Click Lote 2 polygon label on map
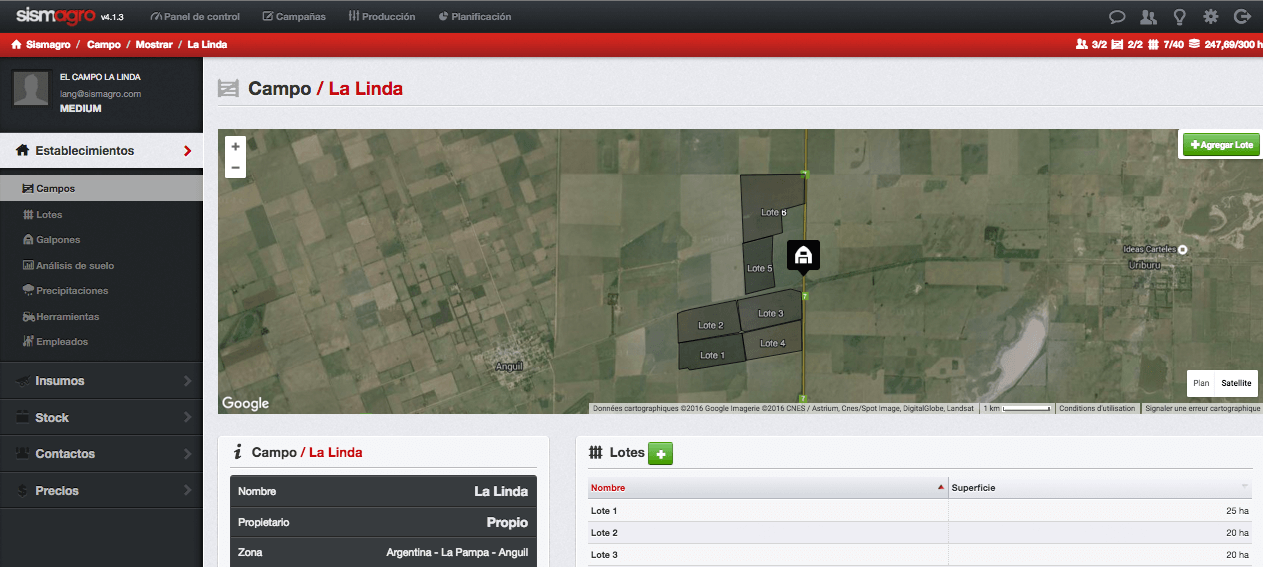The height and width of the screenshot is (567, 1263). 711,325
